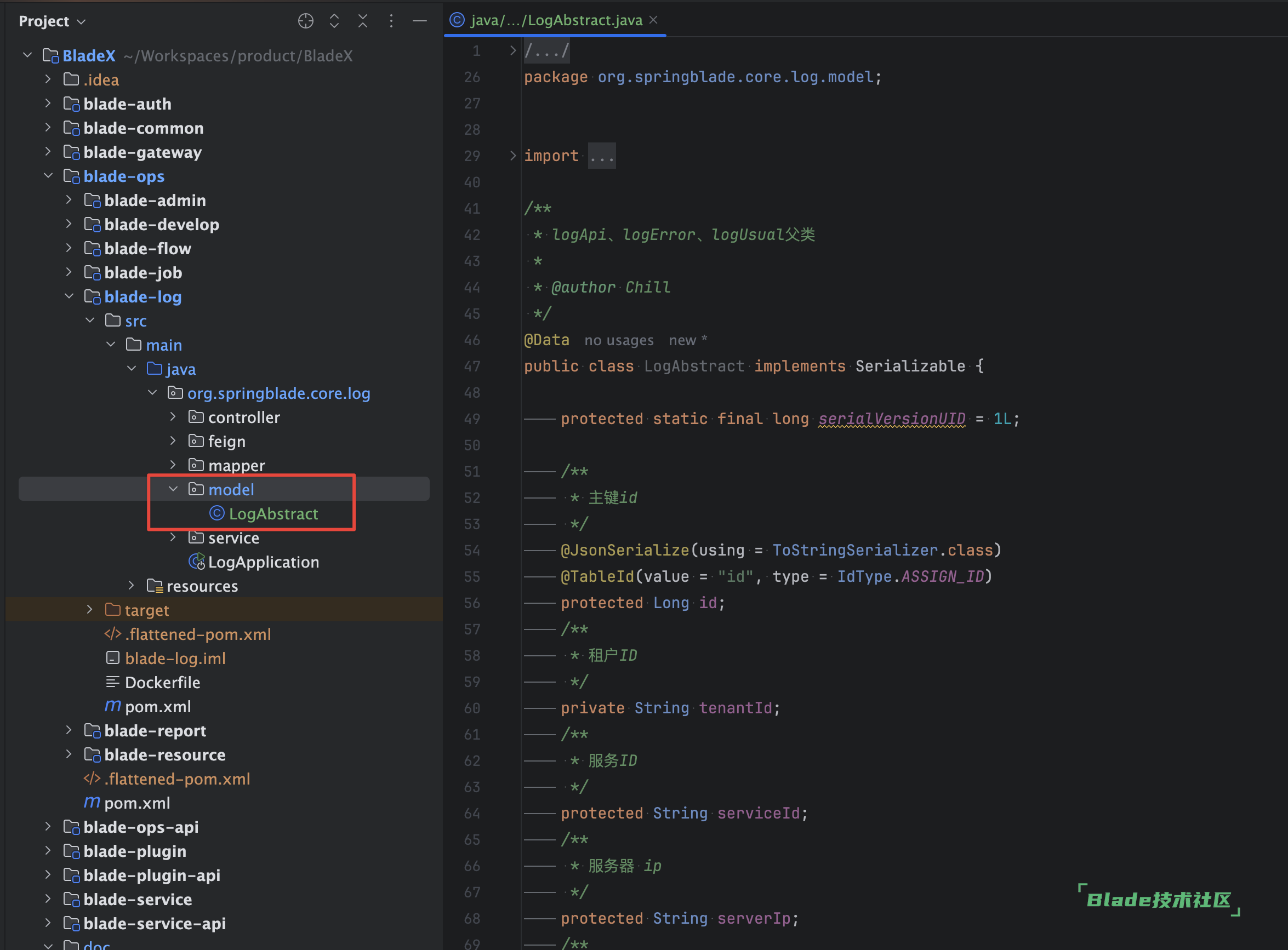Image resolution: width=1288 pixels, height=950 pixels.
Task: Expand the .idea folder
Action: tap(48, 79)
